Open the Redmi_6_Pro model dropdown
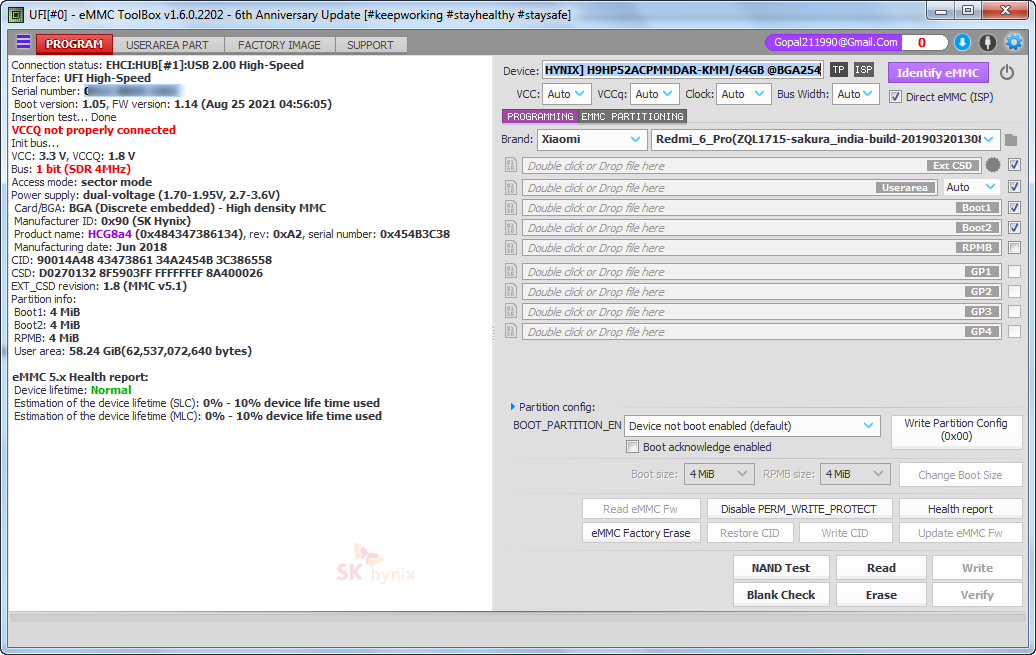Viewport: 1036px width, 655px height. click(825, 139)
